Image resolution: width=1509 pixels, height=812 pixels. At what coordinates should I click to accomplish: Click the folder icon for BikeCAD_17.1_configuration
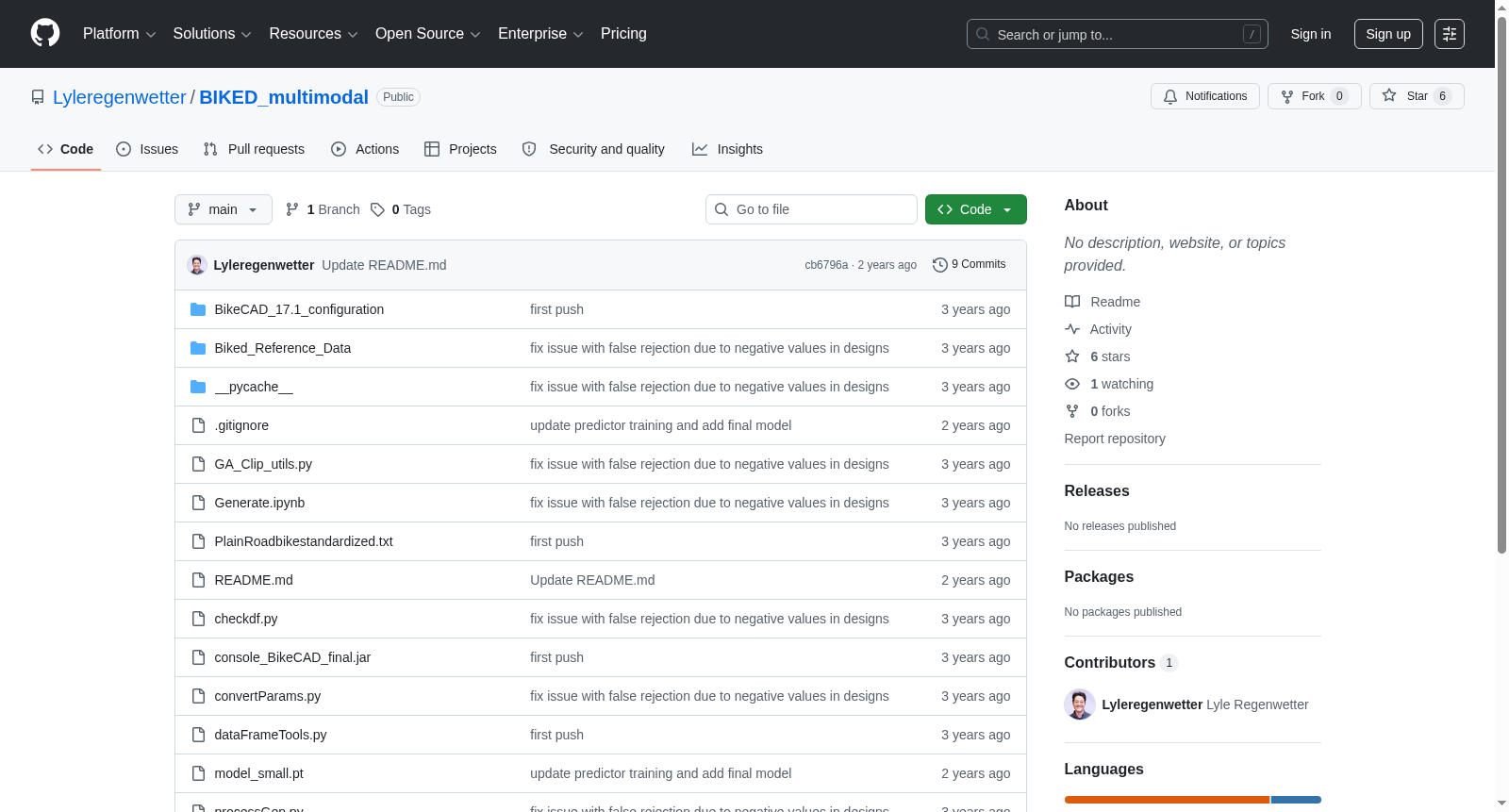coord(198,309)
